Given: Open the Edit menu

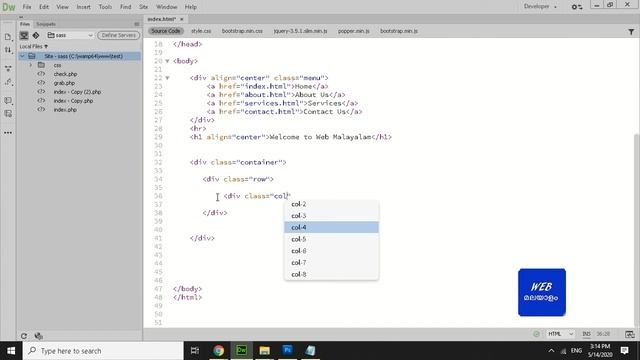Looking at the screenshot, I should coord(44,7).
